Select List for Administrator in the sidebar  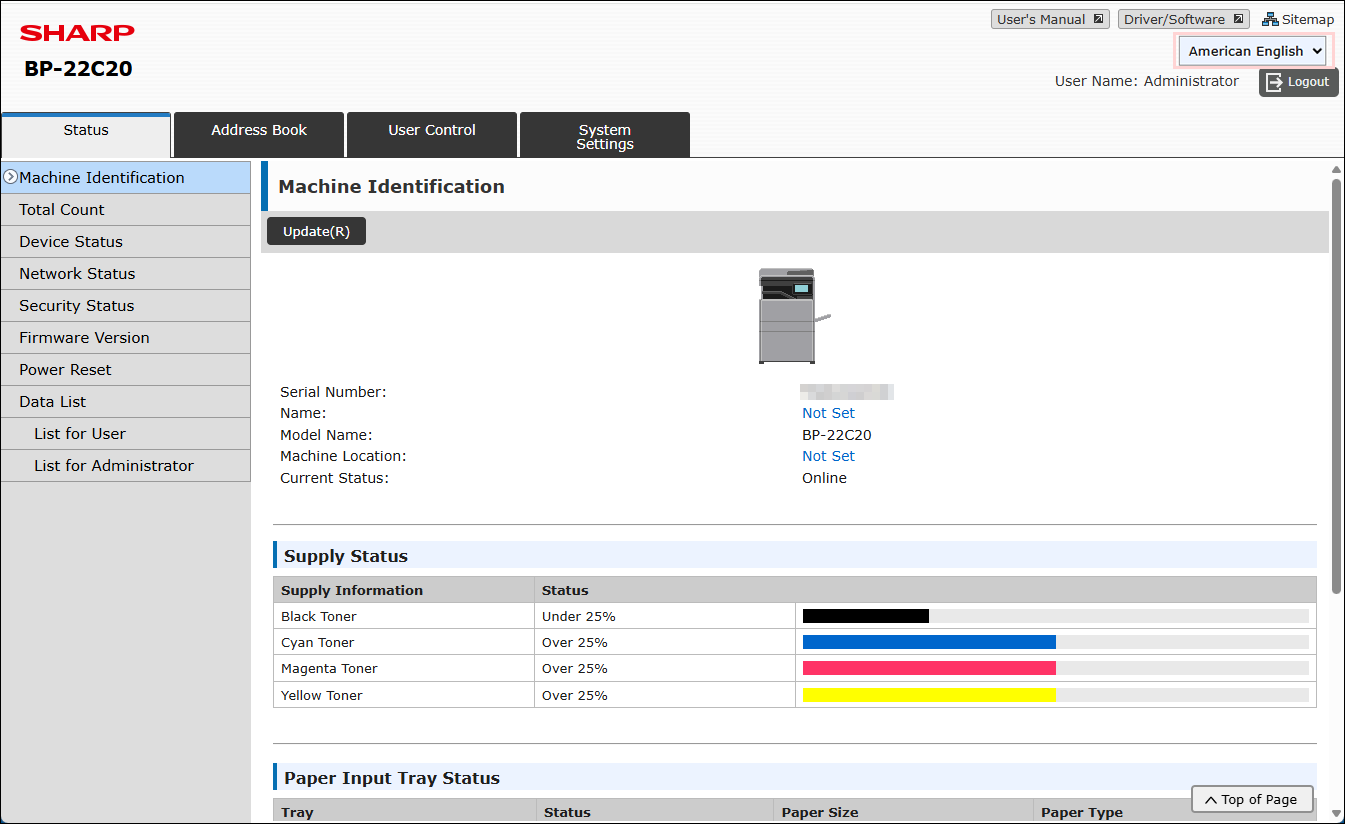[x=126, y=466]
